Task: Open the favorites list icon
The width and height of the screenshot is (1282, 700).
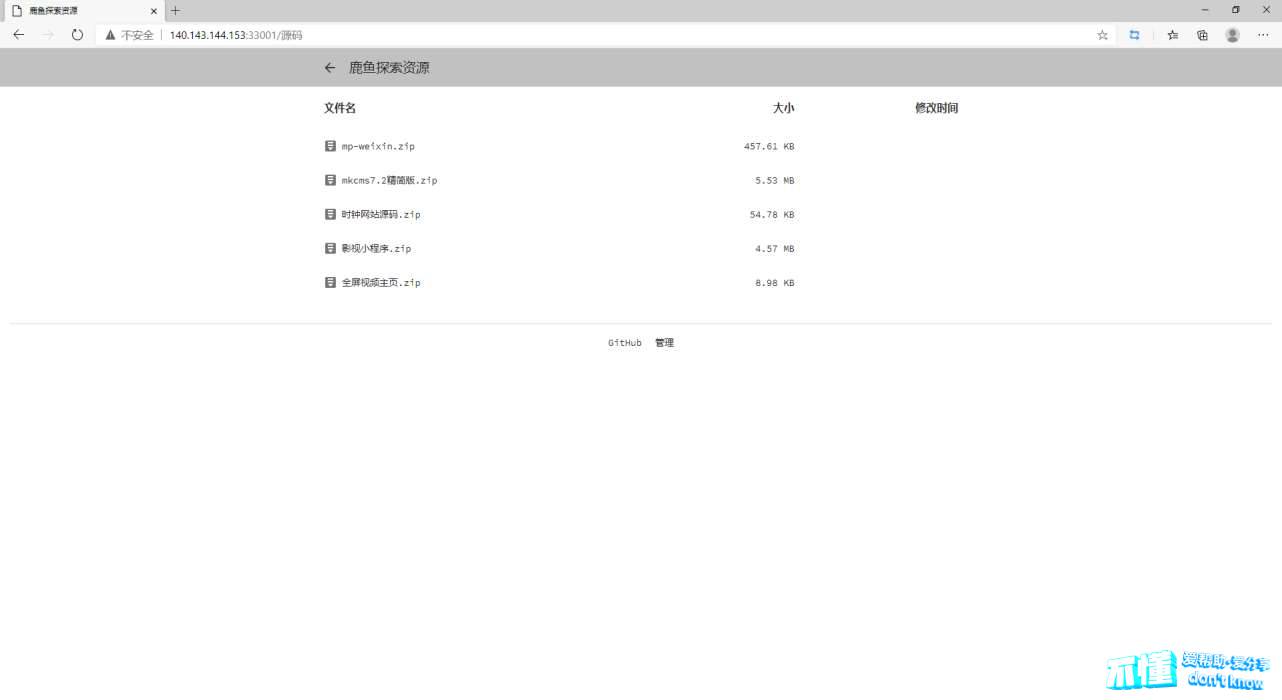Action: click(1173, 35)
